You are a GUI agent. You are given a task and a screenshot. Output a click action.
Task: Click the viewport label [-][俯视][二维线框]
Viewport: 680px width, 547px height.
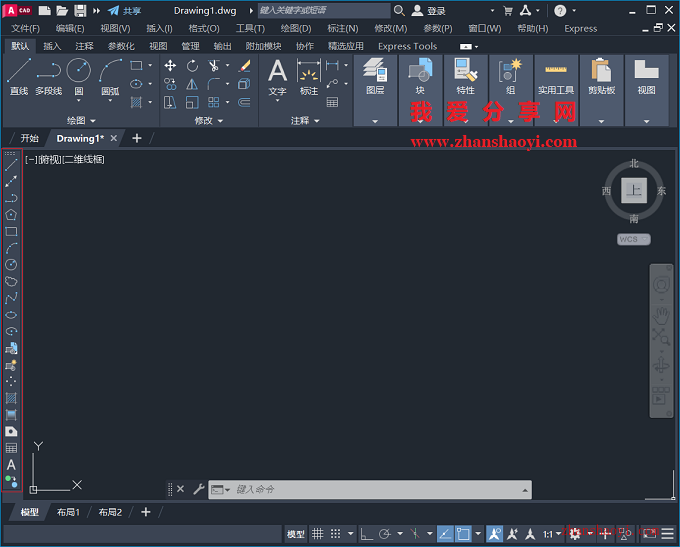tap(65, 160)
